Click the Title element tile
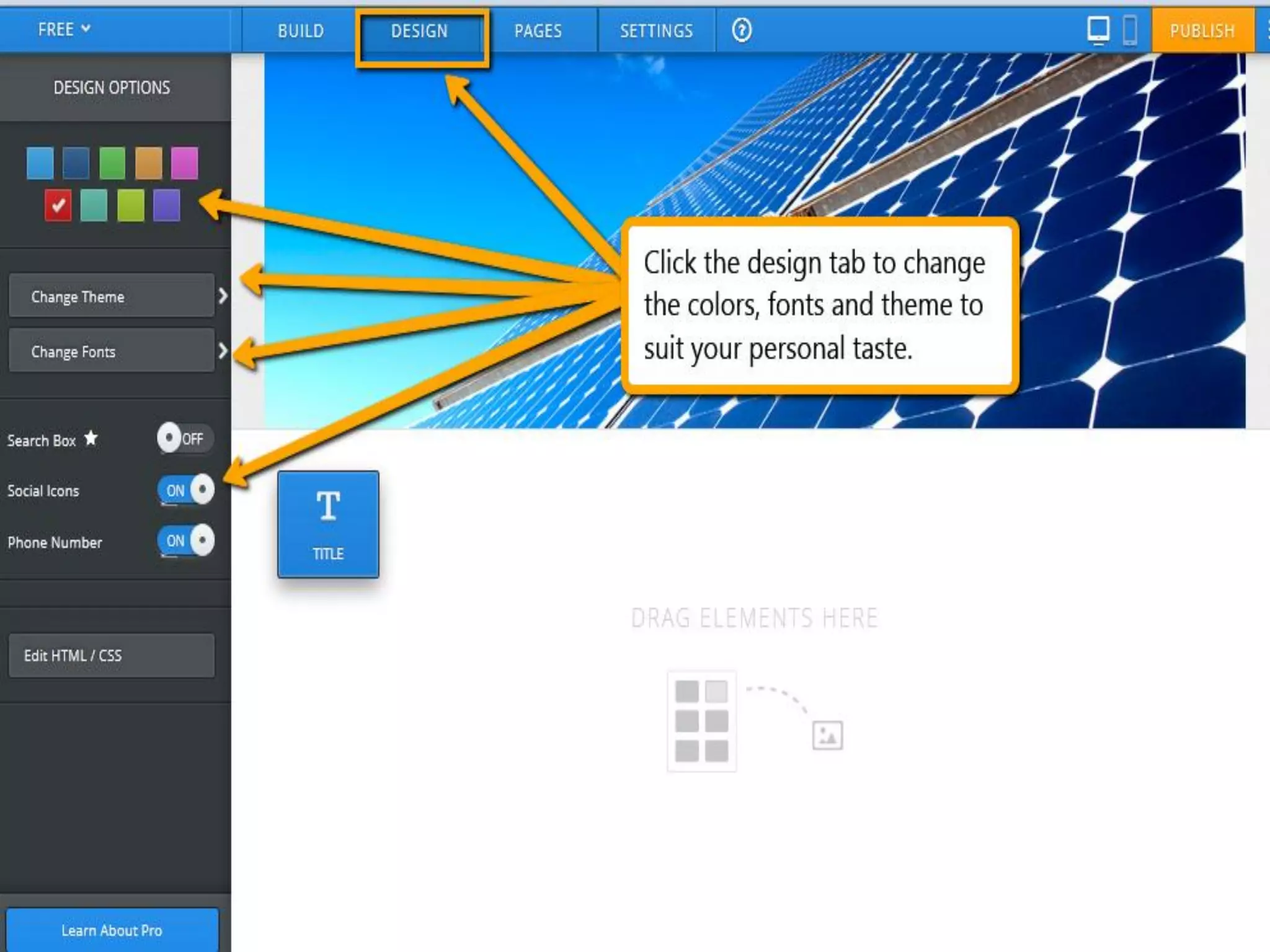 click(x=328, y=524)
